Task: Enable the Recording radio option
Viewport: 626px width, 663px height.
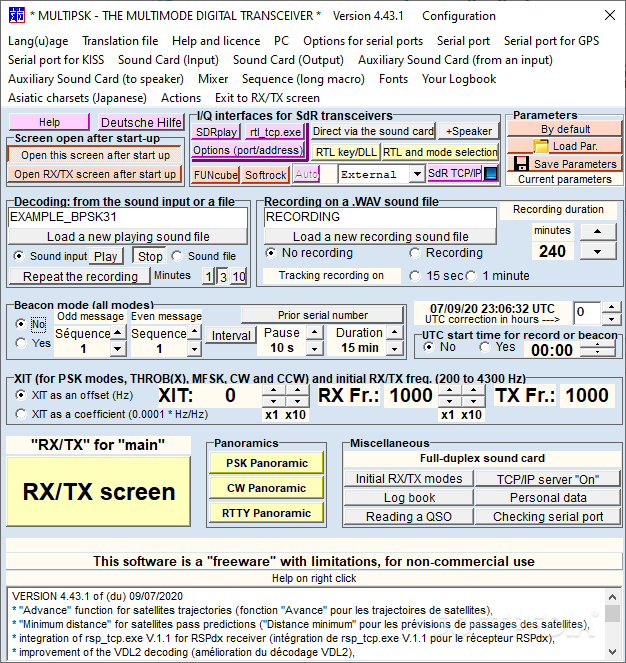Action: coord(415,253)
